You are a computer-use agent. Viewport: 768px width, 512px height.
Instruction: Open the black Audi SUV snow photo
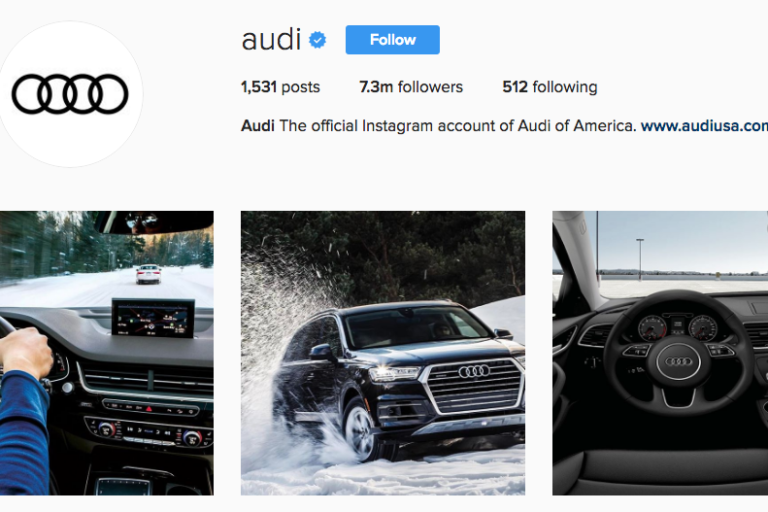[x=383, y=353]
